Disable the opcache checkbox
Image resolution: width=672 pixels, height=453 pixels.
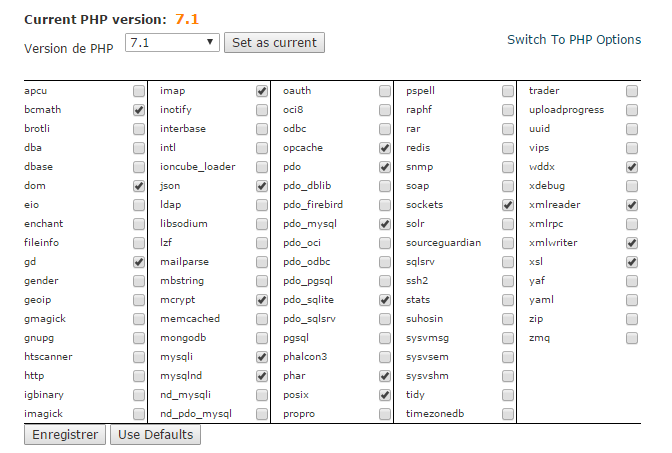tap(385, 148)
